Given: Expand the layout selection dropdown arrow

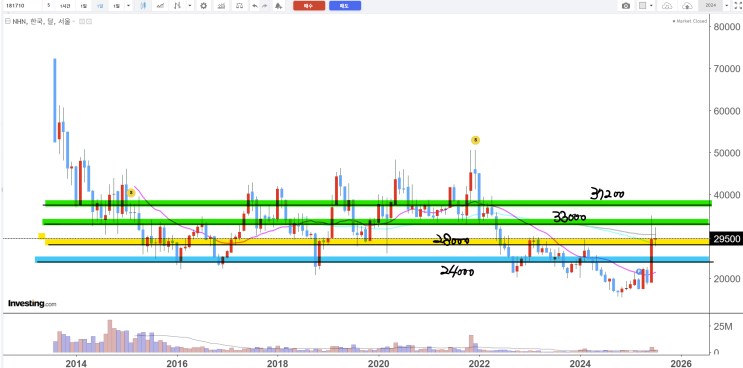Looking at the screenshot, I should (651, 6).
